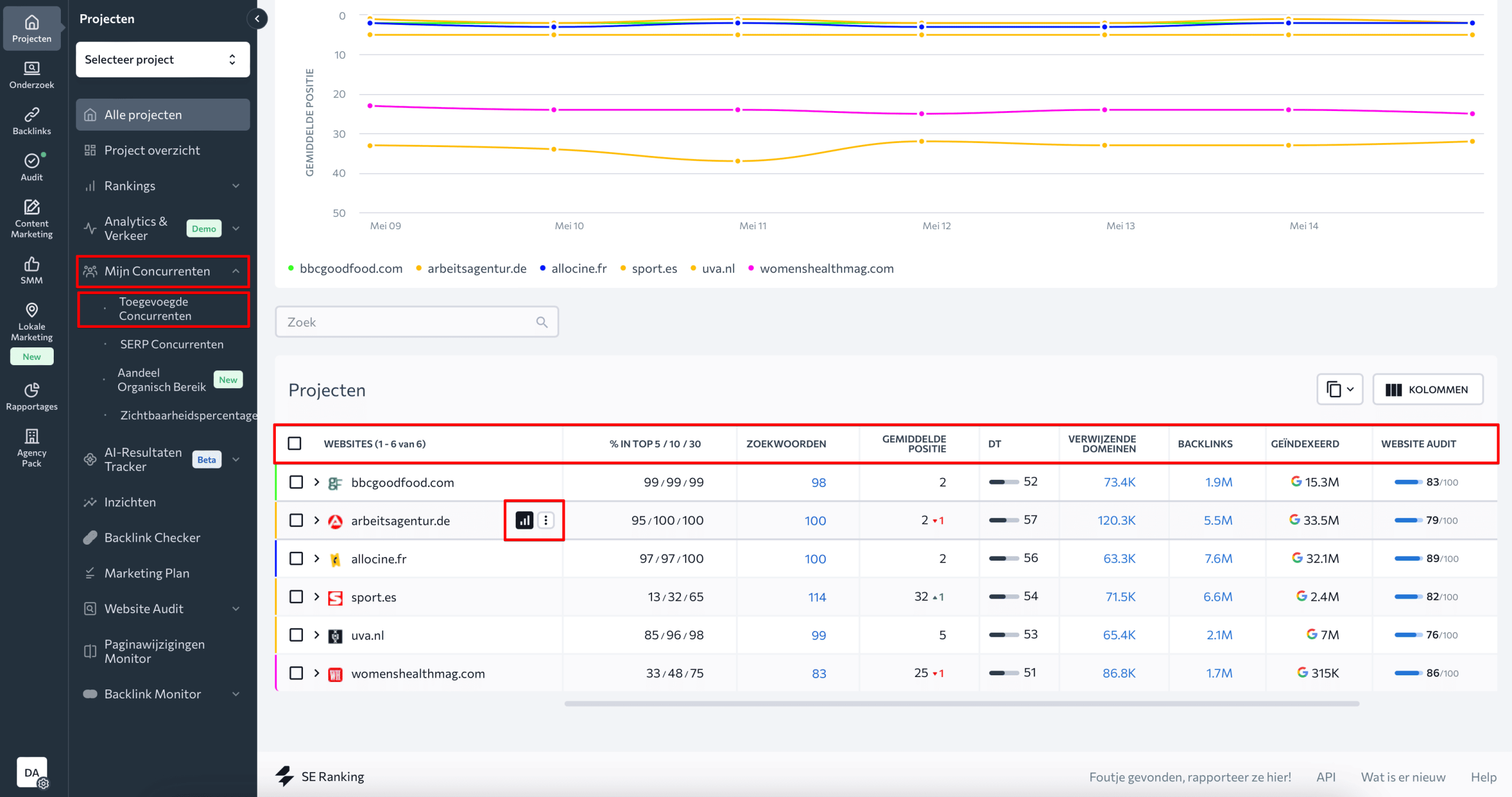Click into the Zoek search field
Screen dimensions: 1512x797
pos(417,322)
